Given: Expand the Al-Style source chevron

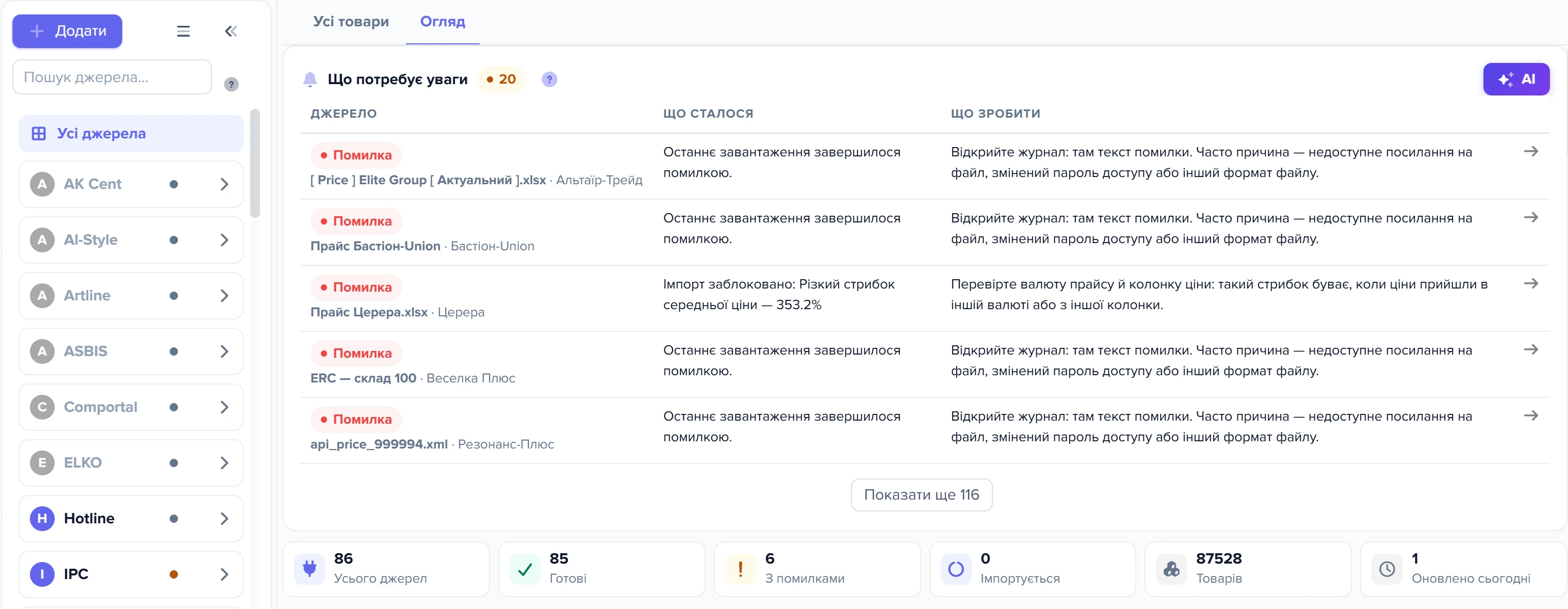Looking at the screenshot, I should pos(224,240).
